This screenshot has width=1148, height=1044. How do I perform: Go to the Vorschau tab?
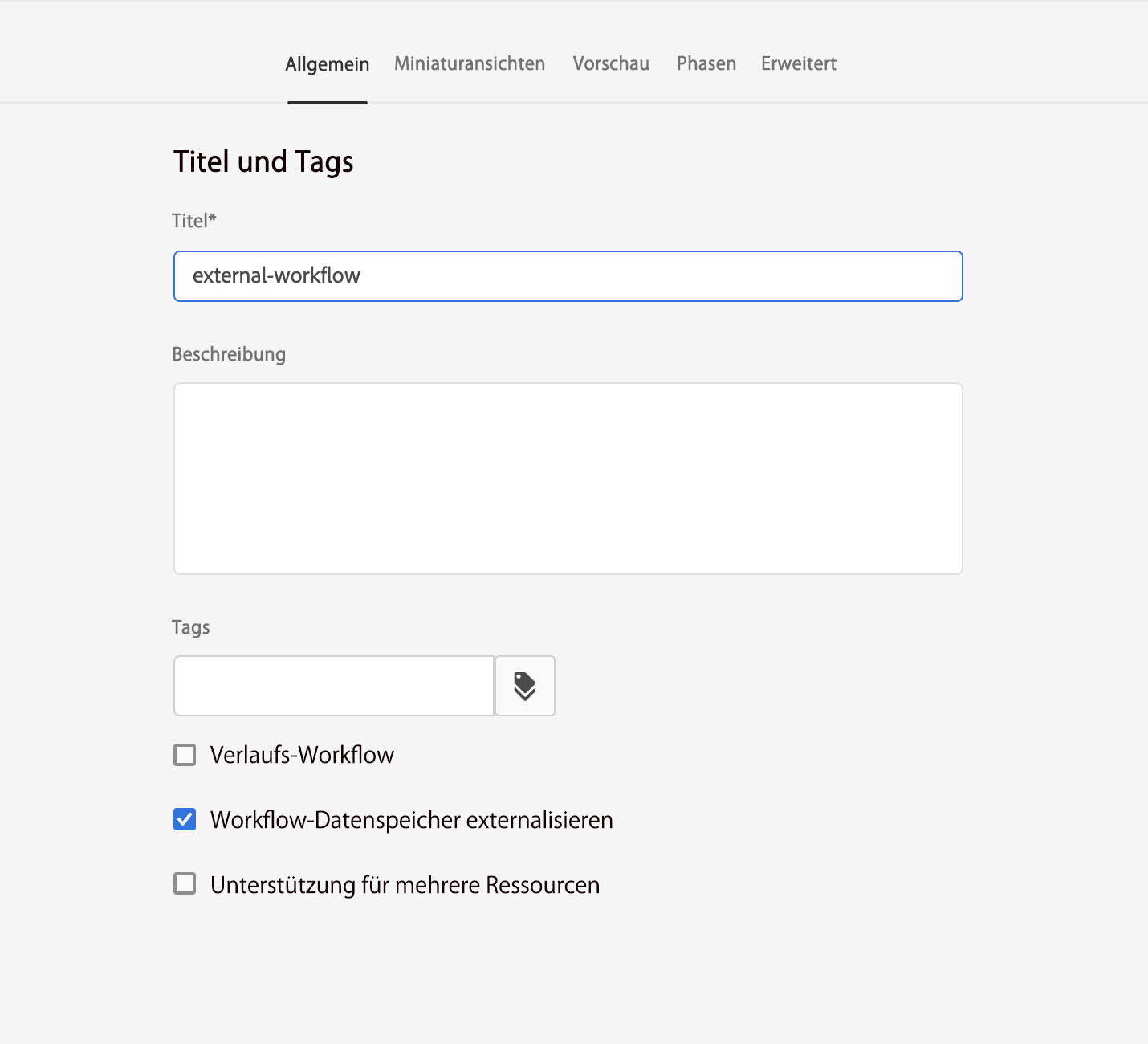click(x=611, y=64)
